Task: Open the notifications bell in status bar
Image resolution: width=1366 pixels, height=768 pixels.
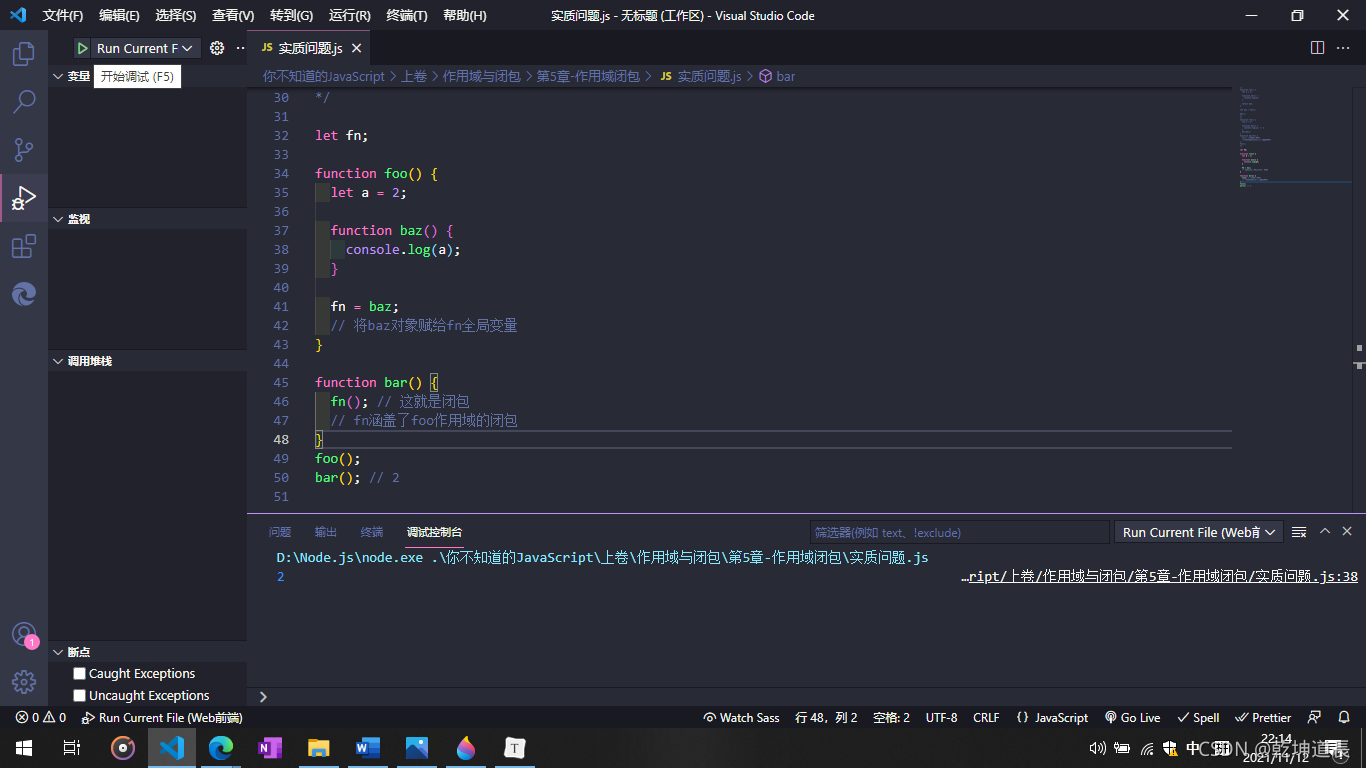Action: (1344, 718)
